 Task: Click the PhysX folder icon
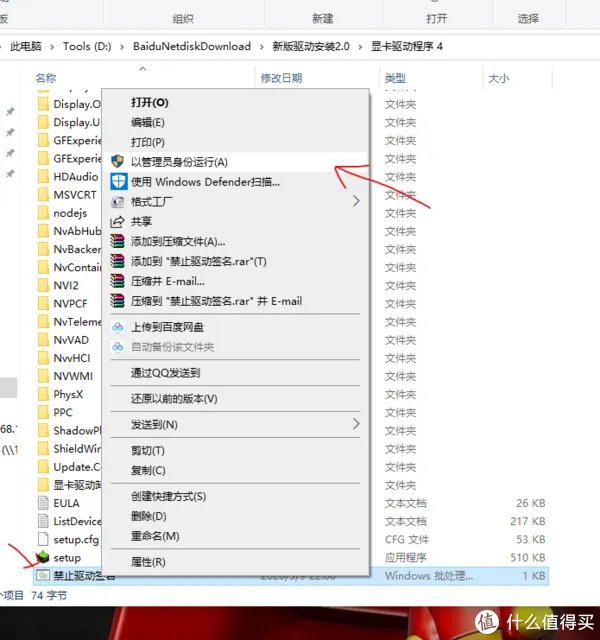[x=43, y=394]
